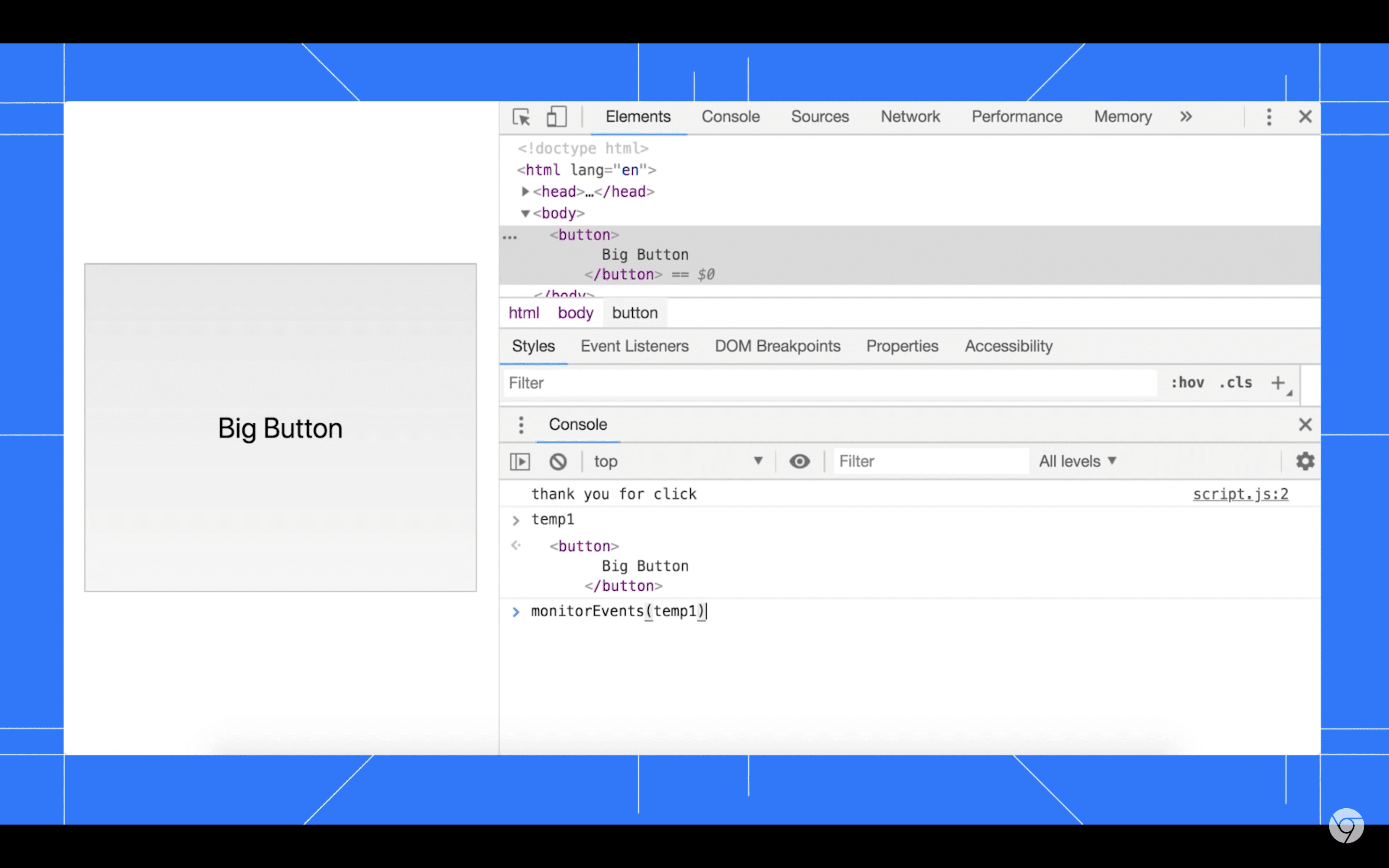Image resolution: width=1389 pixels, height=868 pixels.
Task: Click the create live expression eye icon
Action: (800, 460)
